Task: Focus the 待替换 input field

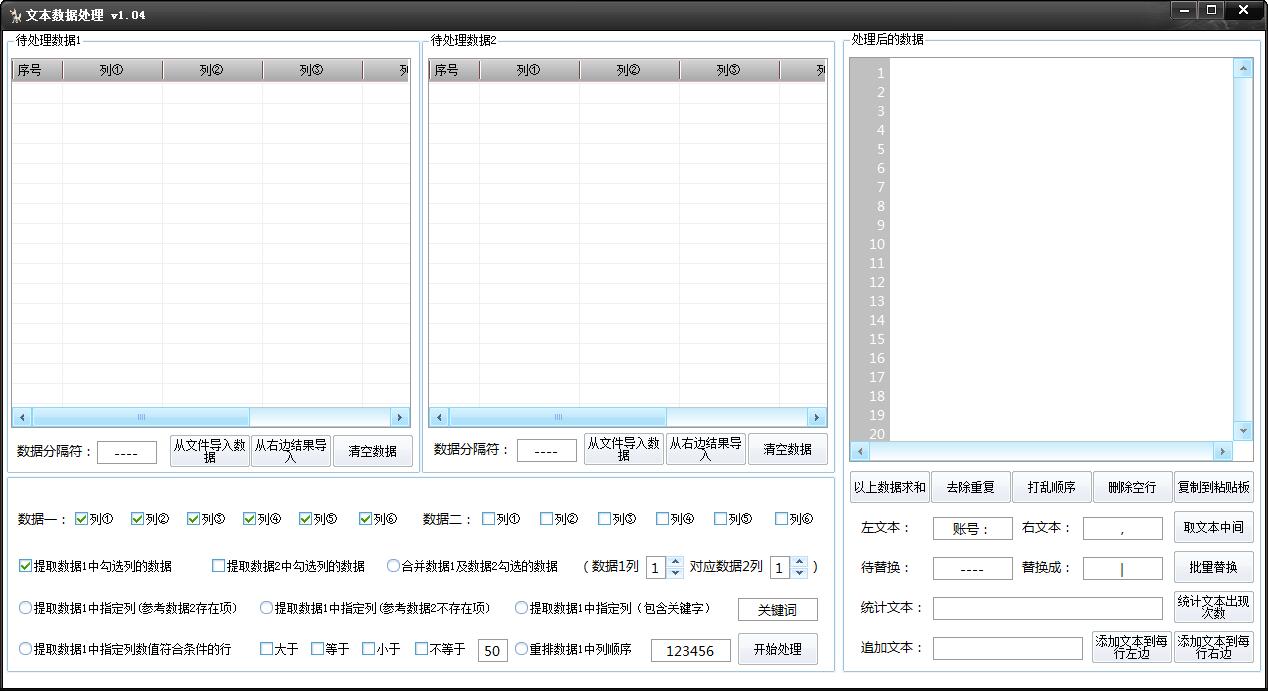Action: click(x=973, y=568)
